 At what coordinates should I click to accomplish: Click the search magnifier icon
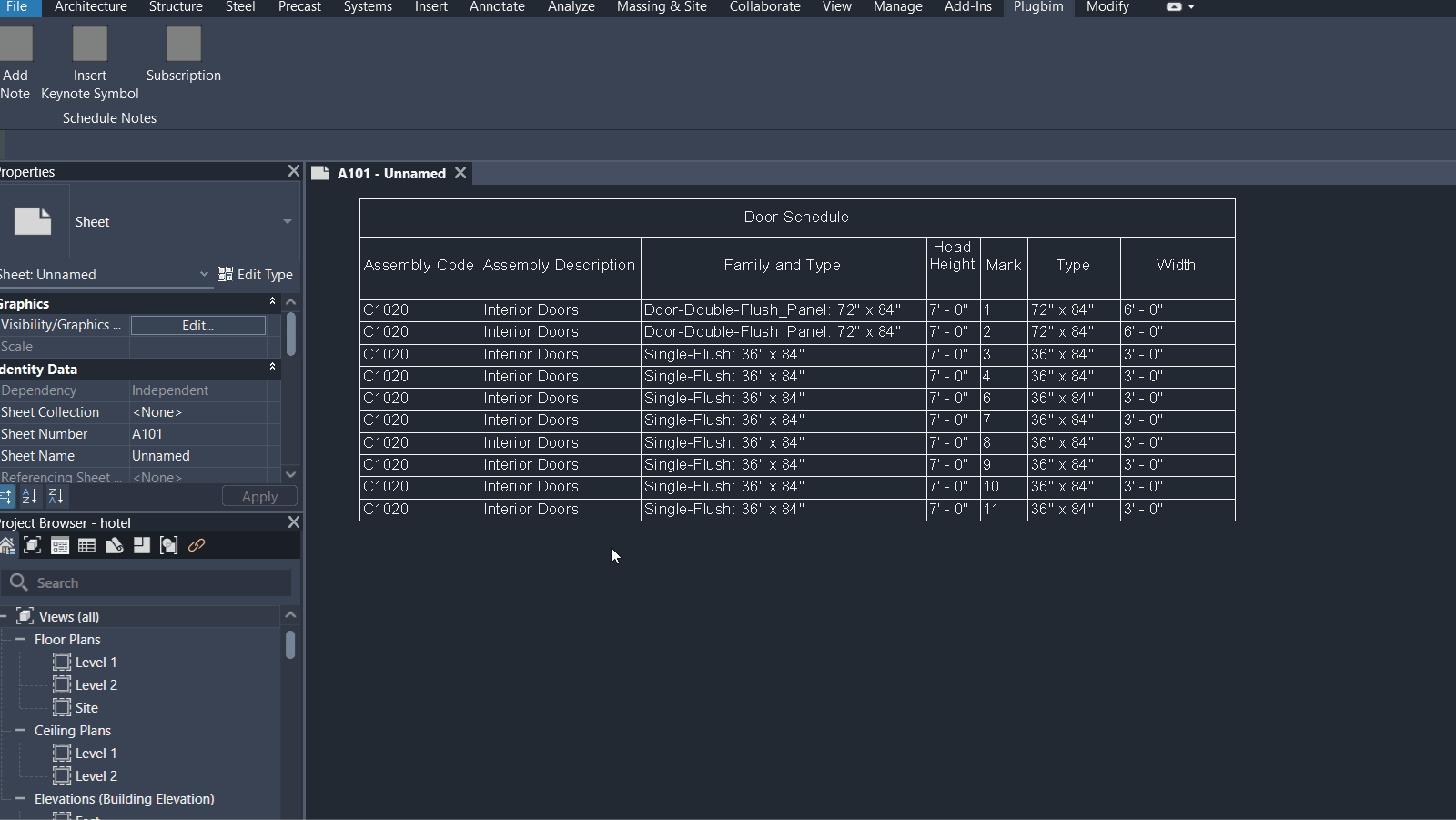18,582
